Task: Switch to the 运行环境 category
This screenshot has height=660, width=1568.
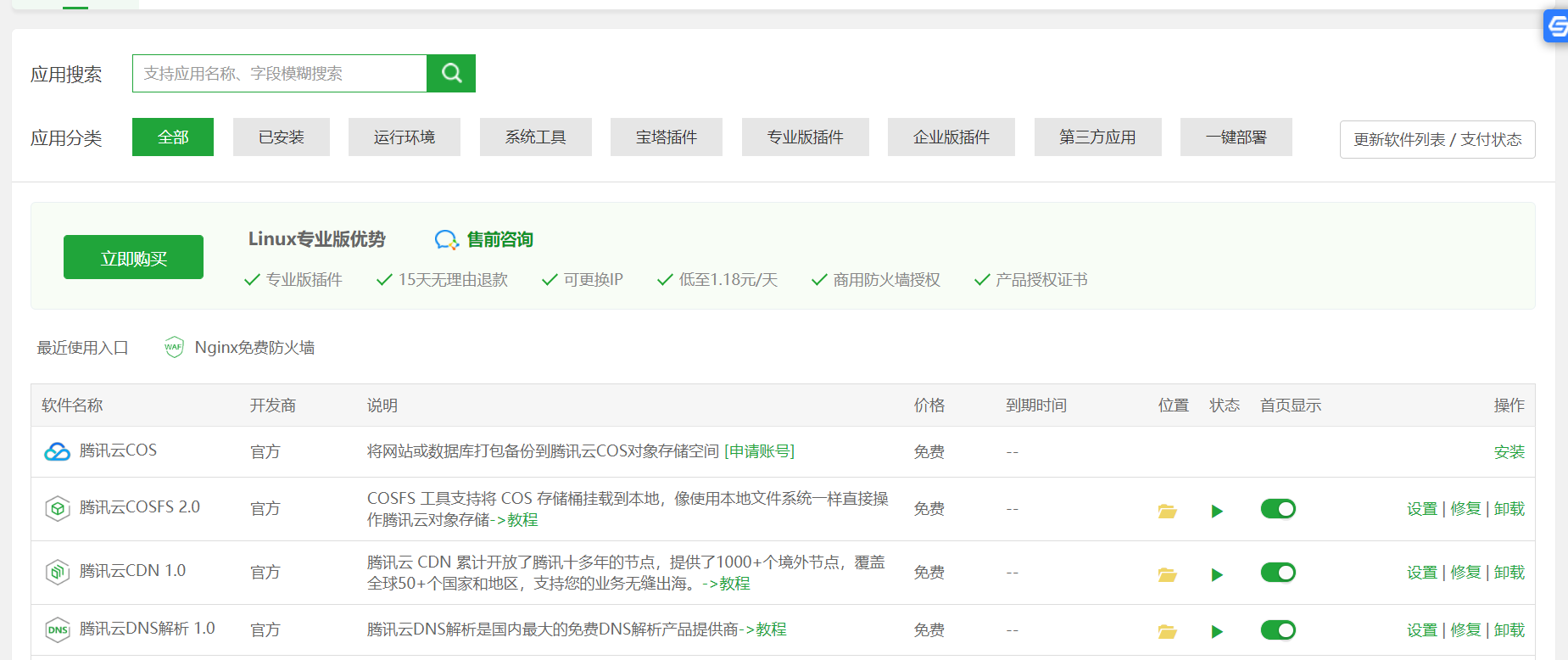Action: 405,137
